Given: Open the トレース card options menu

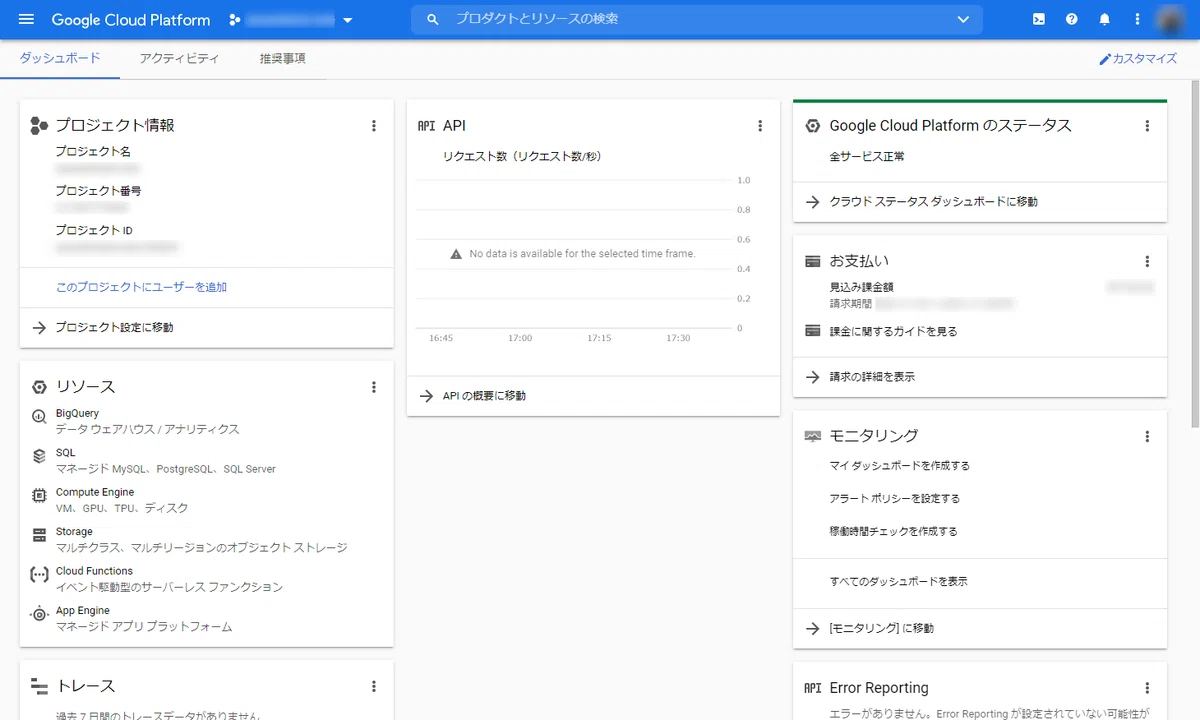Looking at the screenshot, I should point(374,687).
